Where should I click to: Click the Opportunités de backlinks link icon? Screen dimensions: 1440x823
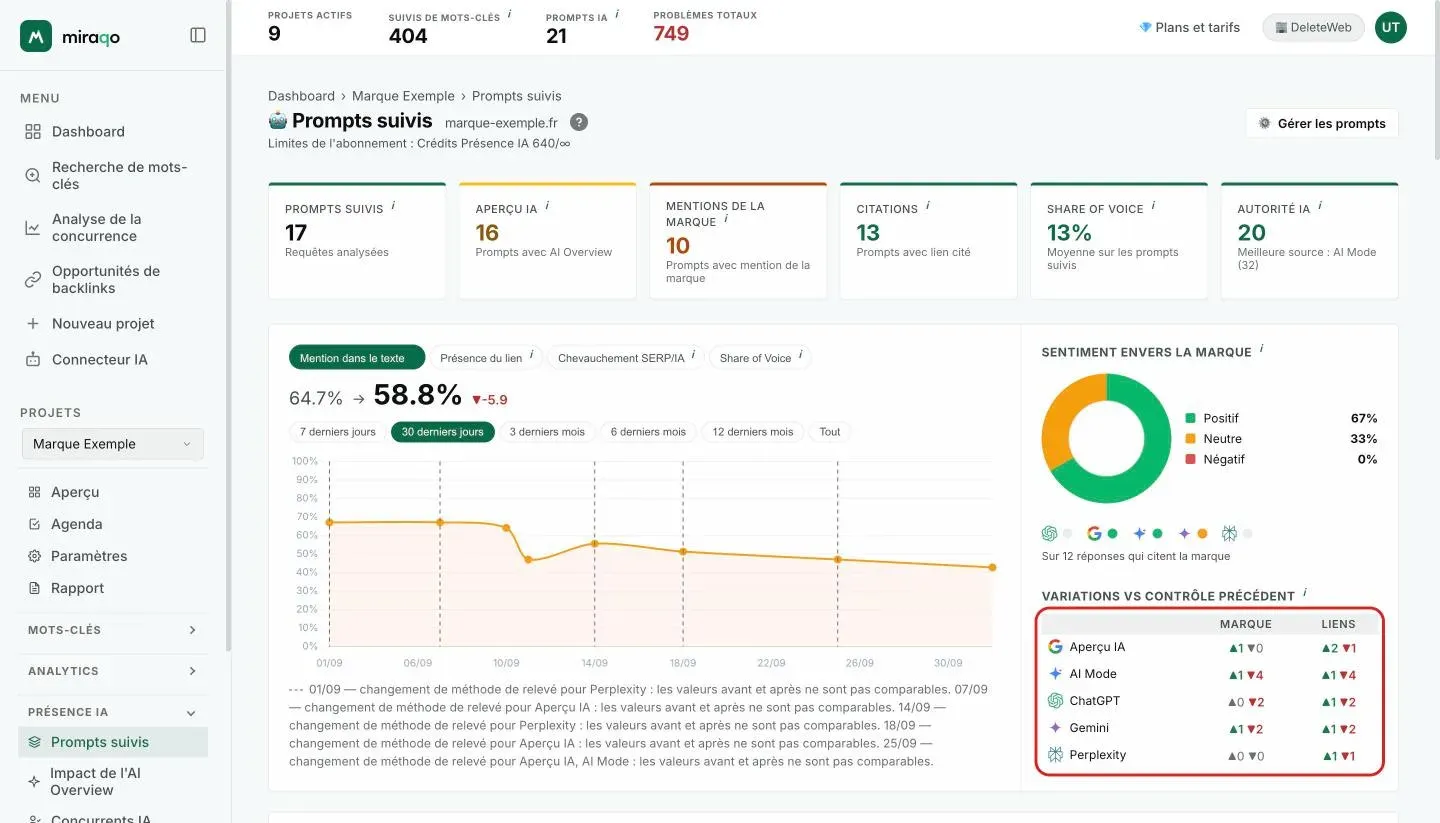pos(33,280)
